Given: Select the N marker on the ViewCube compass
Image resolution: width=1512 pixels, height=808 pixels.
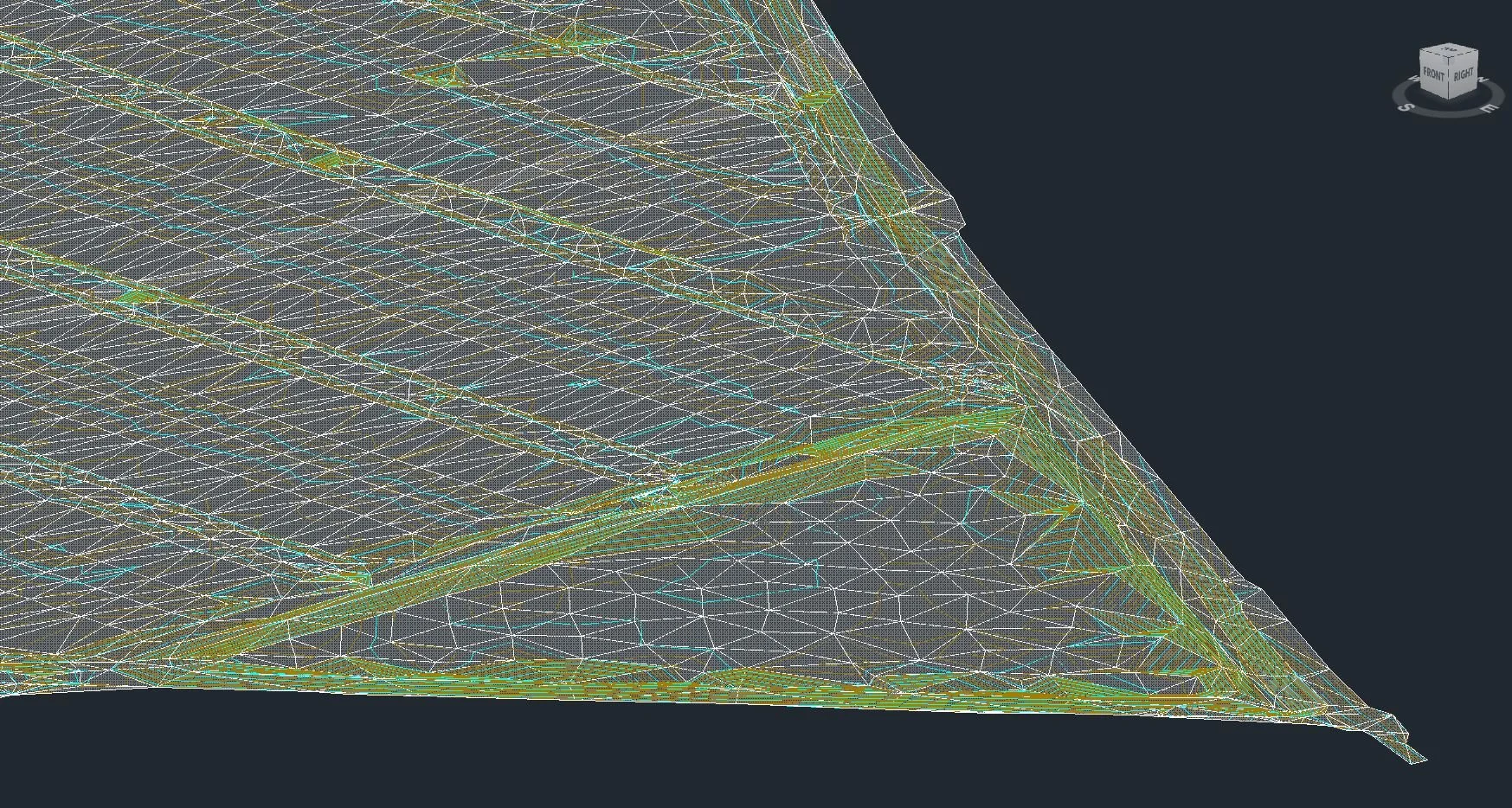Looking at the screenshot, I should click(1482, 79).
